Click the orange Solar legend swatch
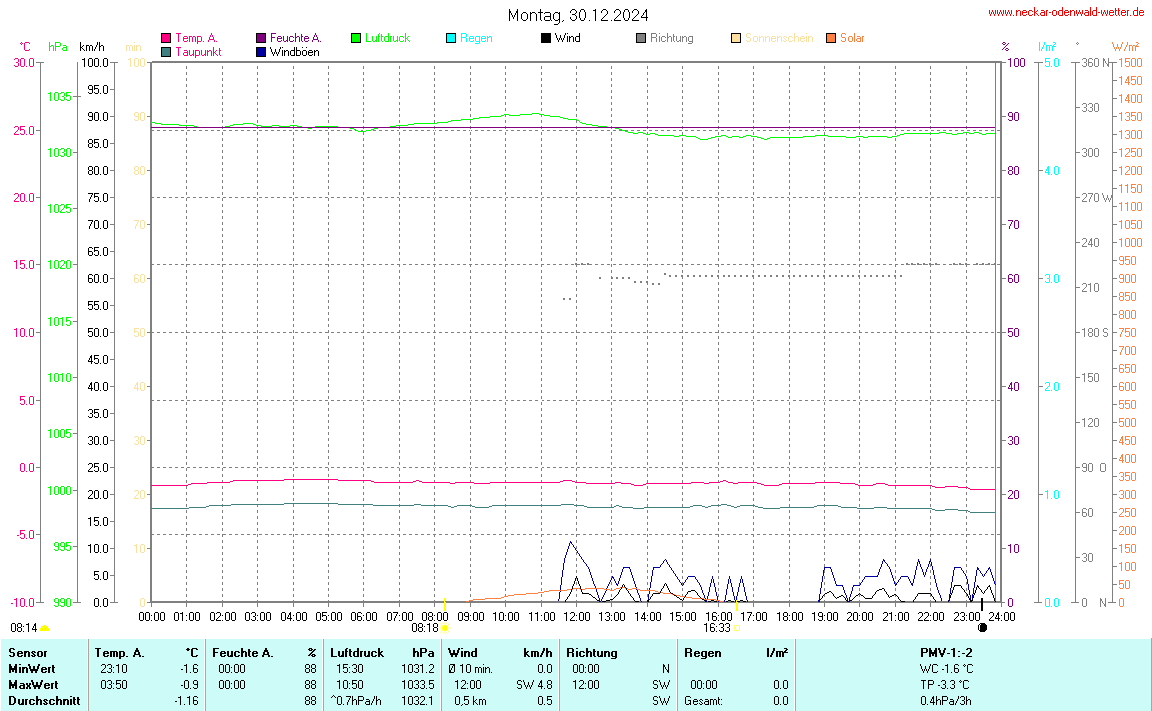The width and height of the screenshot is (1152, 711). (831, 38)
